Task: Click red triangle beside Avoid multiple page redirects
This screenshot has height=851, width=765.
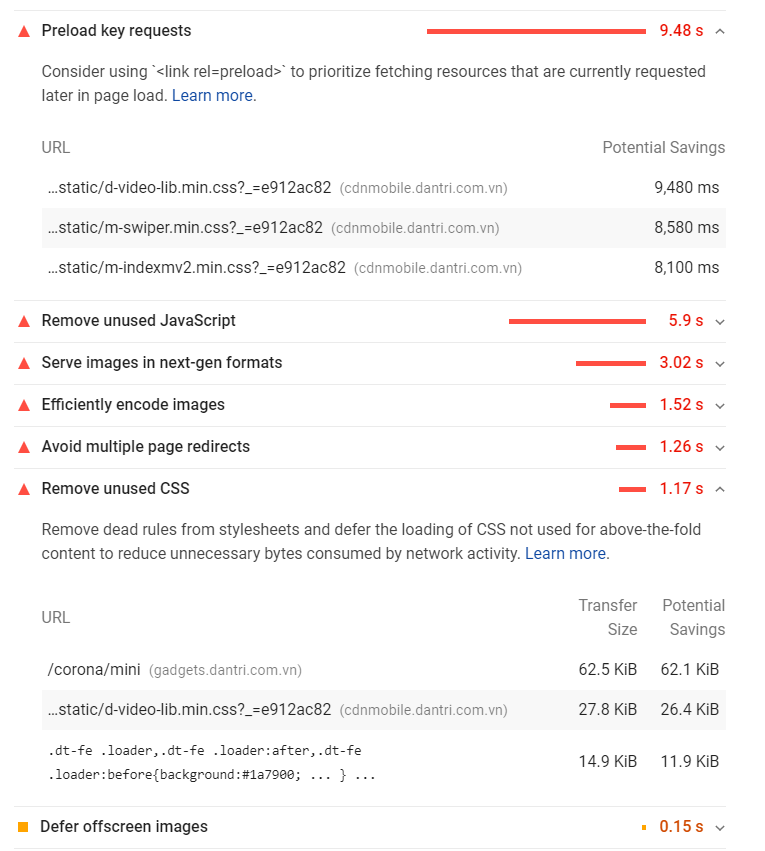Action: click(24, 447)
